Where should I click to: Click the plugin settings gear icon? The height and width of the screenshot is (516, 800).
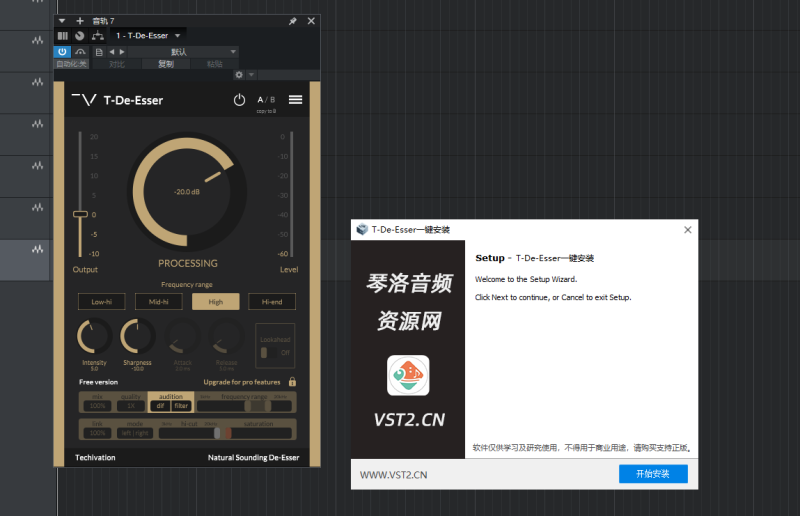tap(239, 75)
